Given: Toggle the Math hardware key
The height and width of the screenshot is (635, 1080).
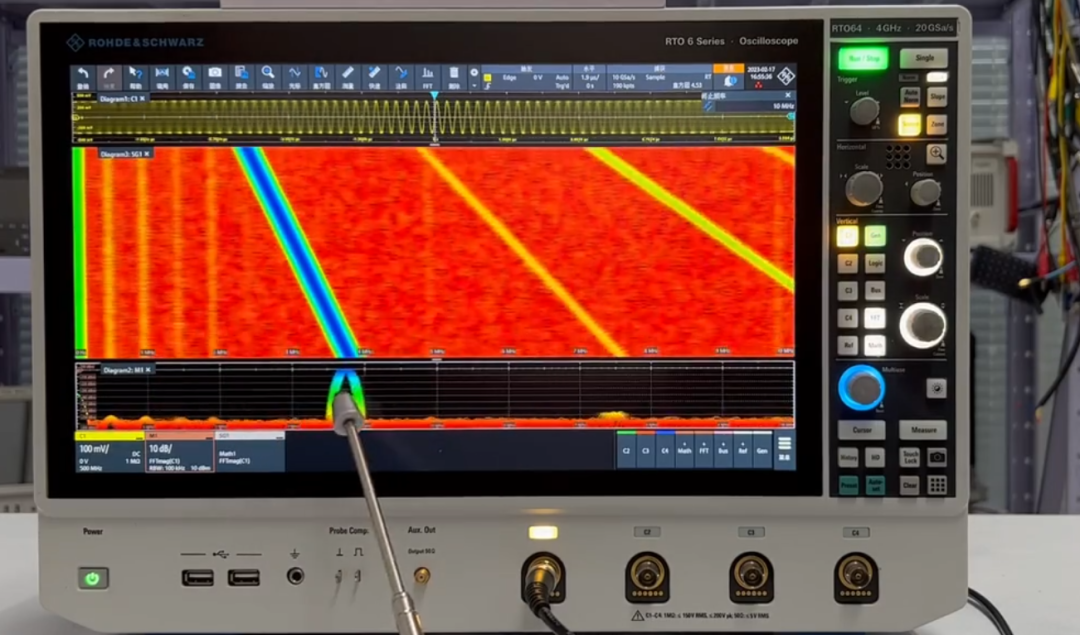Looking at the screenshot, I should (875, 344).
